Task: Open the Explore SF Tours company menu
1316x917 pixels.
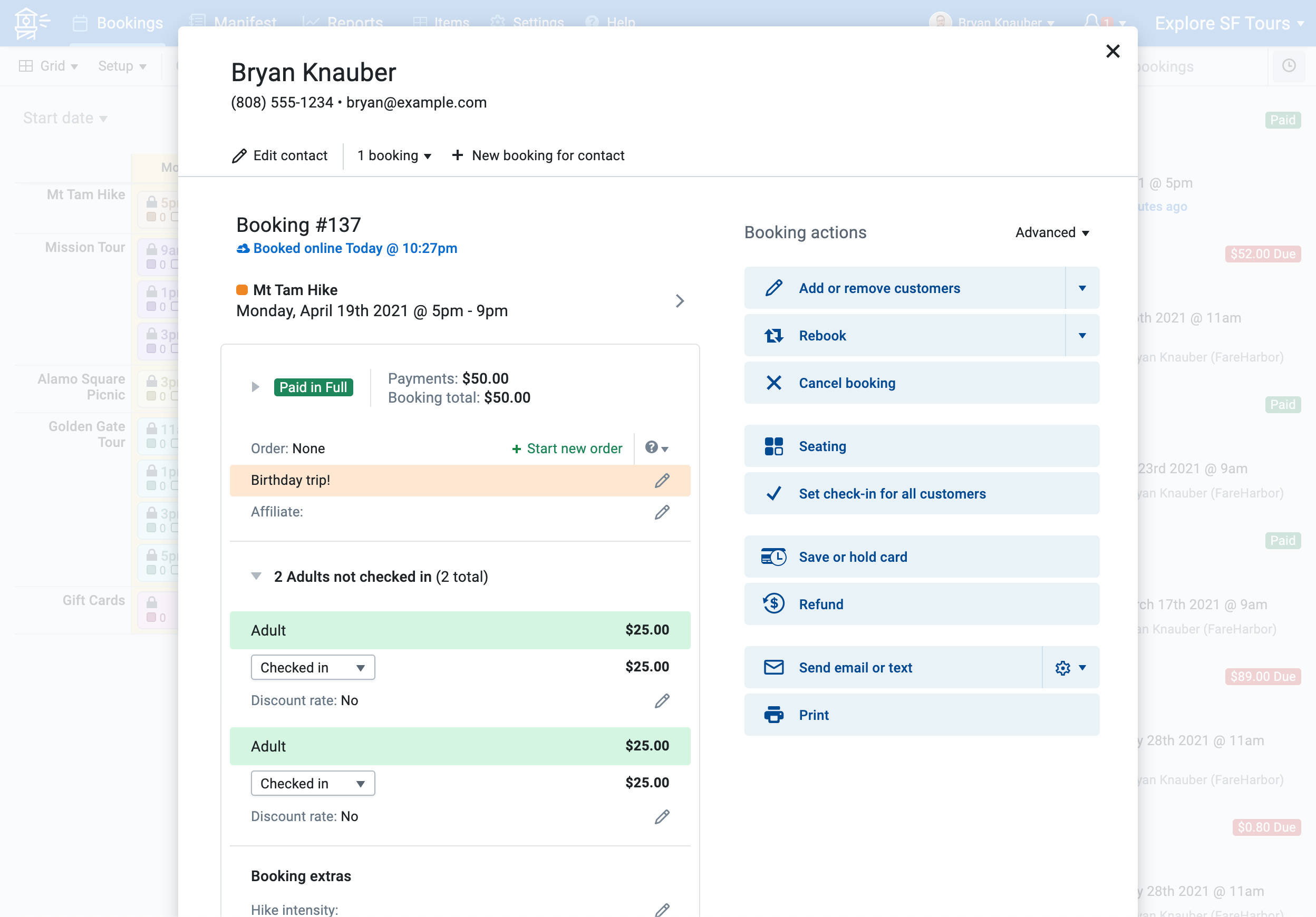Action: pyautogui.click(x=1229, y=24)
